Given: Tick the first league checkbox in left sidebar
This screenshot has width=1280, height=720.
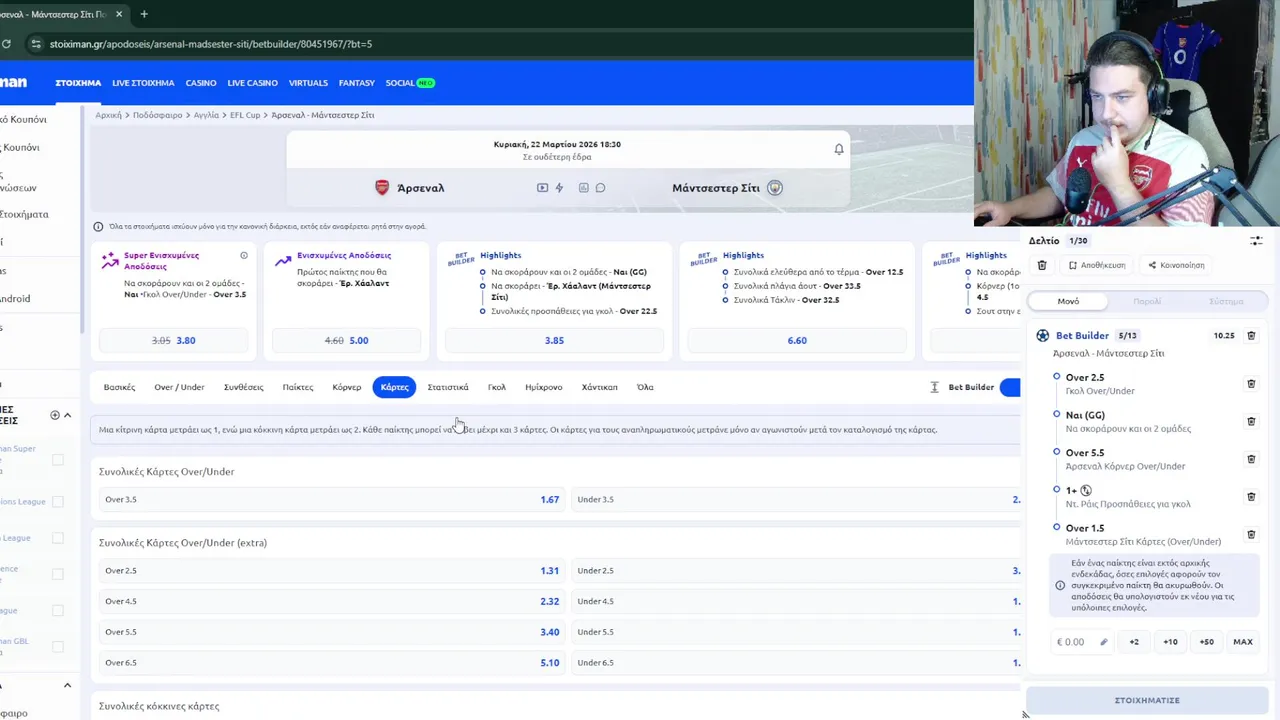Looking at the screenshot, I should coord(58,459).
